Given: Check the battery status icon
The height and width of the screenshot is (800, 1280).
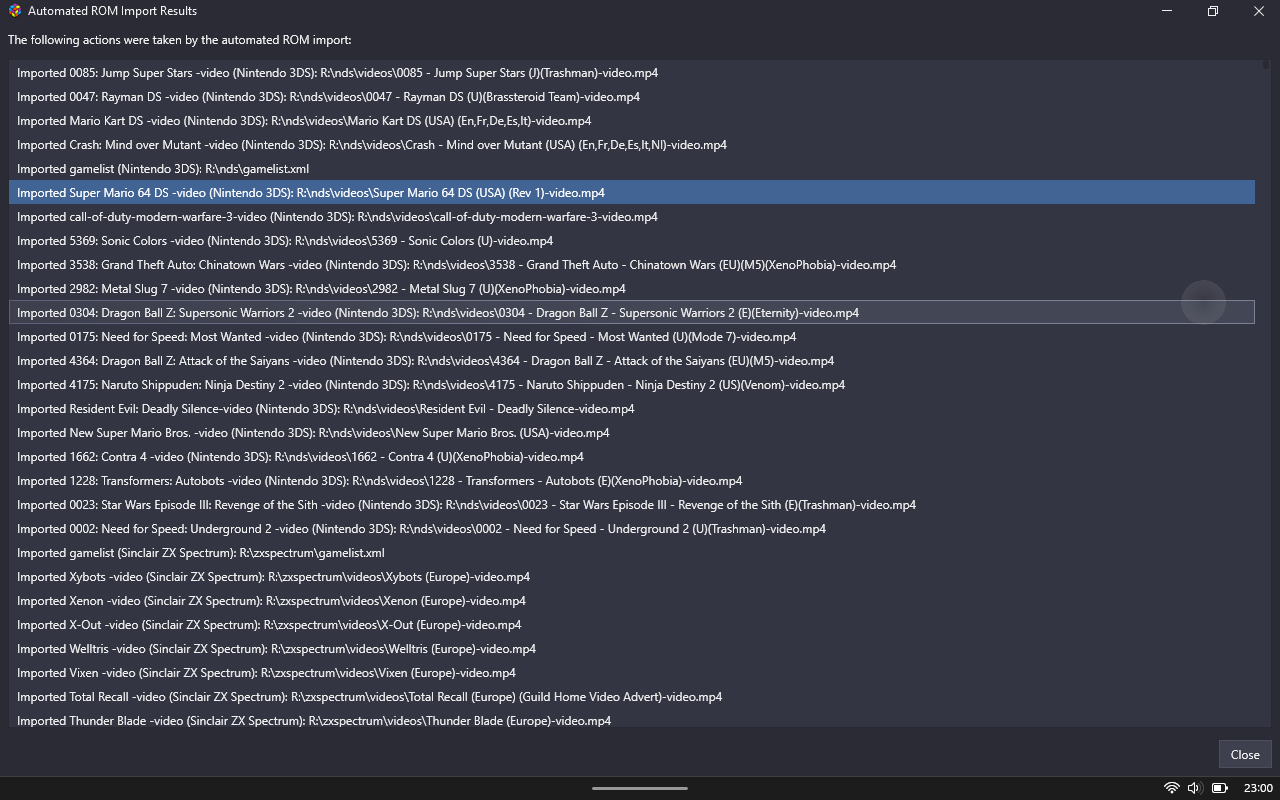Looking at the screenshot, I should coord(1220,788).
